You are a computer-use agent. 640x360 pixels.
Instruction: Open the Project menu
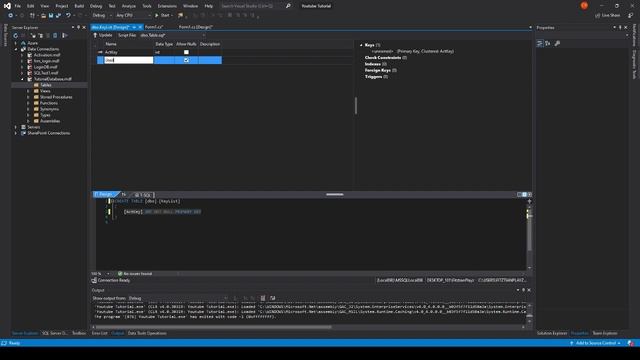[62, 6]
